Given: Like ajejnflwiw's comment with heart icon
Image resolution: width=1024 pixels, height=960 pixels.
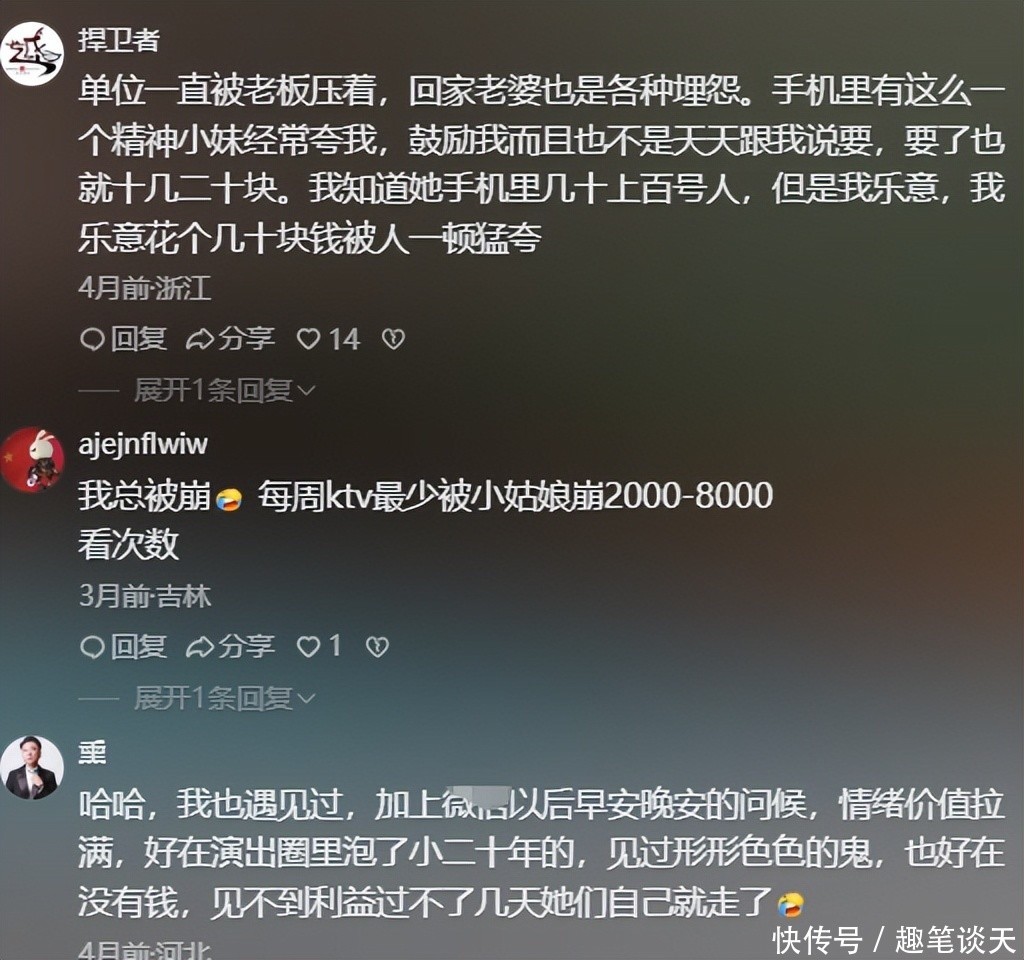Looking at the screenshot, I should [308, 647].
